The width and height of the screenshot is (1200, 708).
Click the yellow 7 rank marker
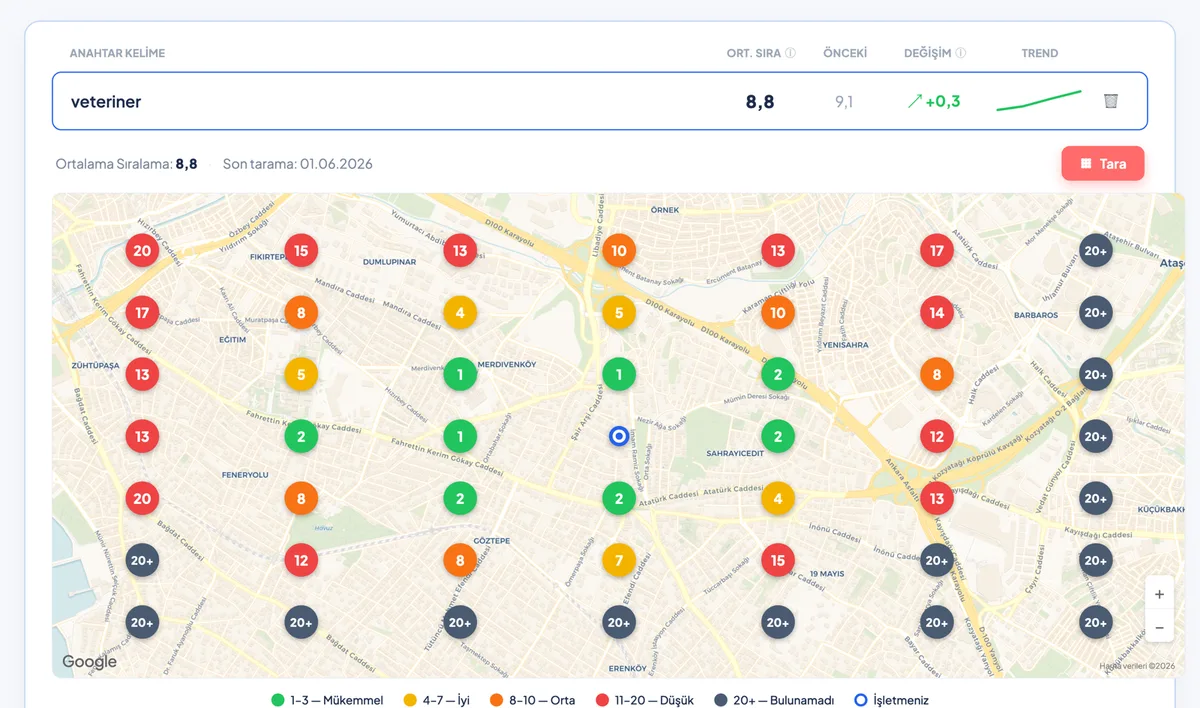(619, 560)
